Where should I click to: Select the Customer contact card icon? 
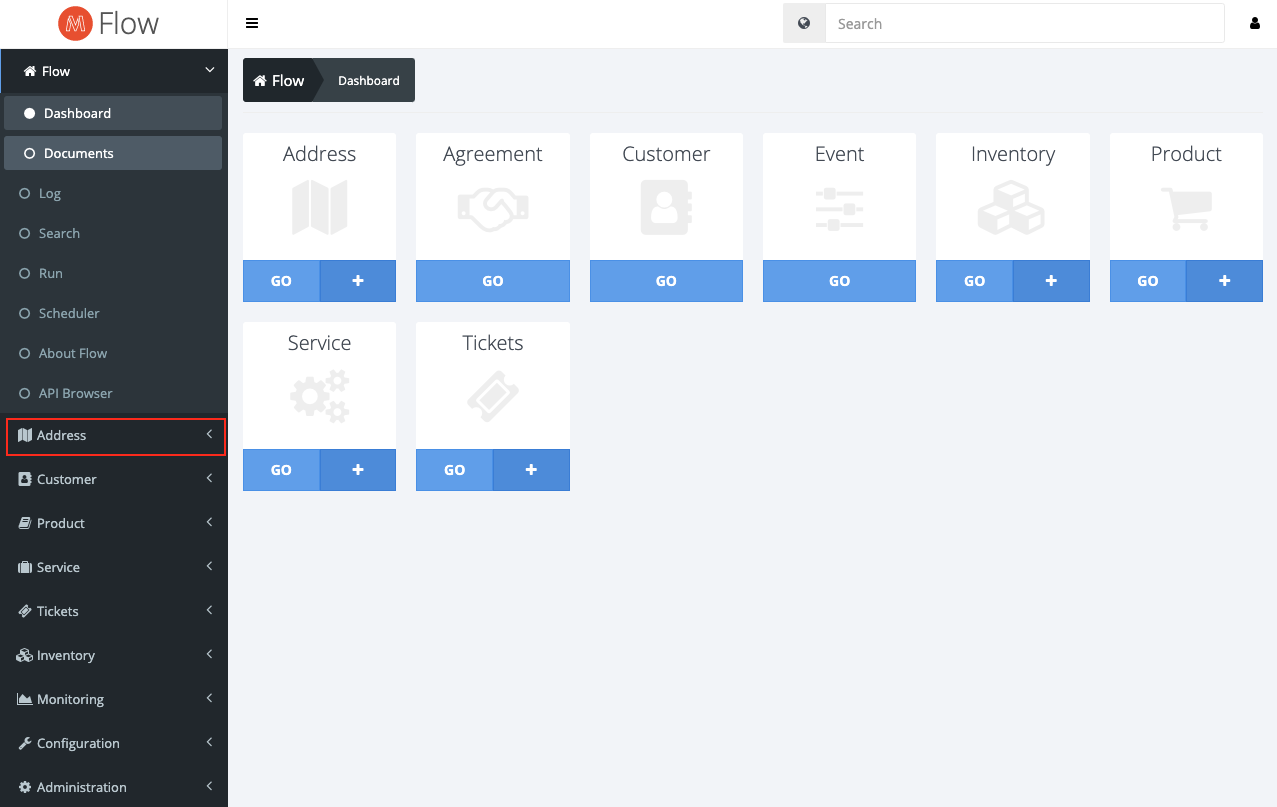(x=666, y=209)
